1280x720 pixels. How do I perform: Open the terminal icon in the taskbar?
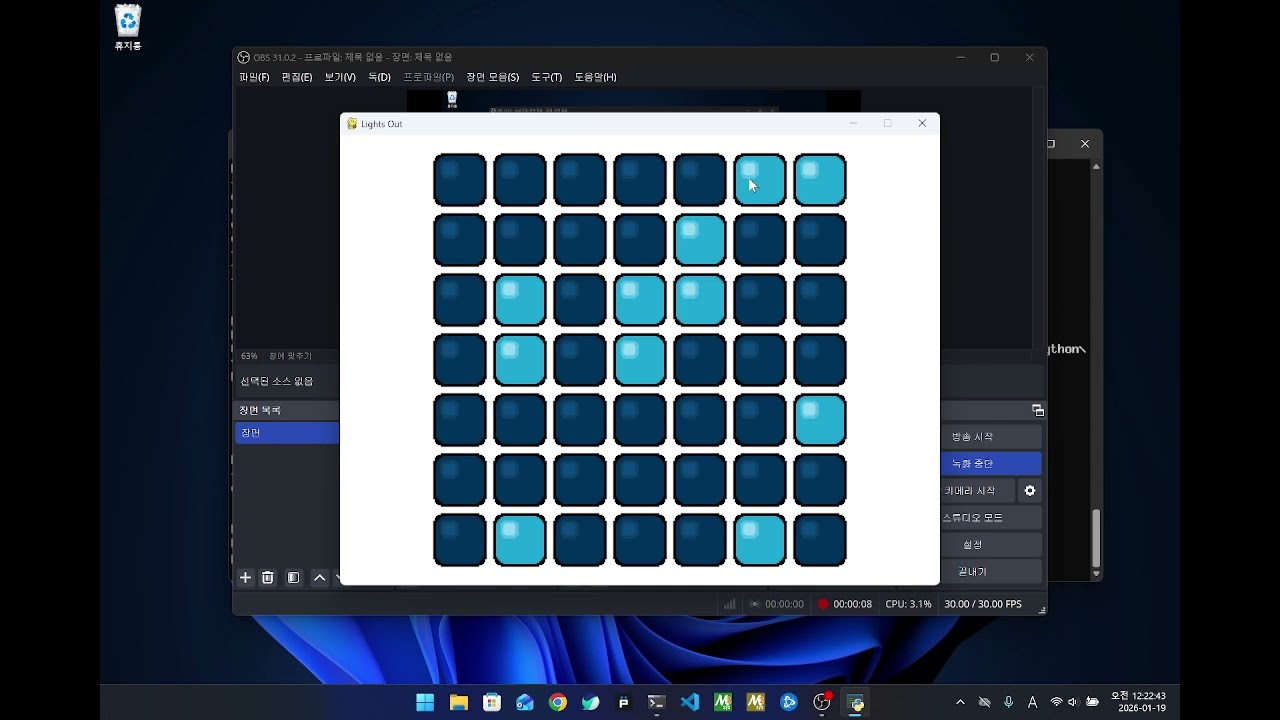click(x=657, y=702)
